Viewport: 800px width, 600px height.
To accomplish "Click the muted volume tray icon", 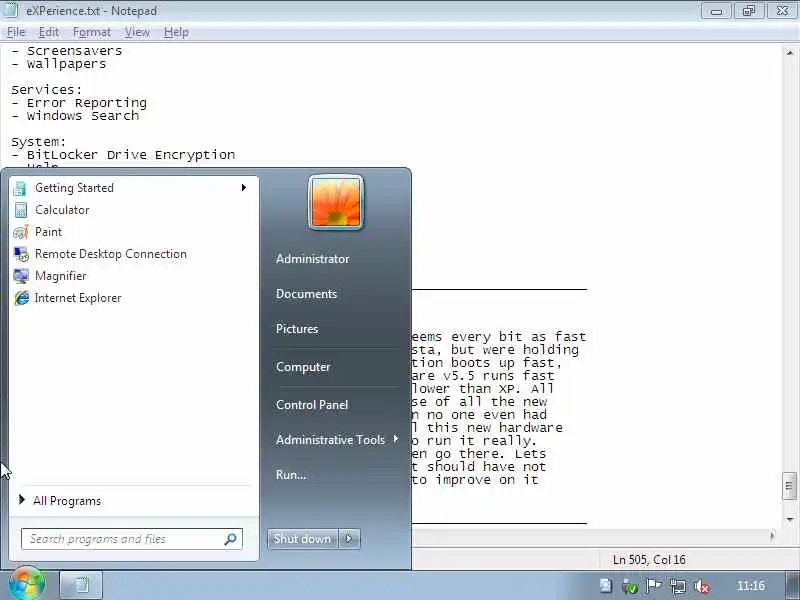I will click(x=702, y=587).
